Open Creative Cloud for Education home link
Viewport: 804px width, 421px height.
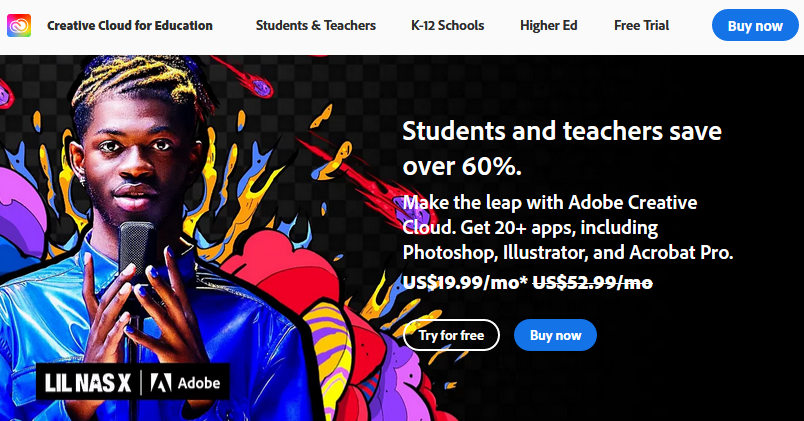click(x=130, y=26)
